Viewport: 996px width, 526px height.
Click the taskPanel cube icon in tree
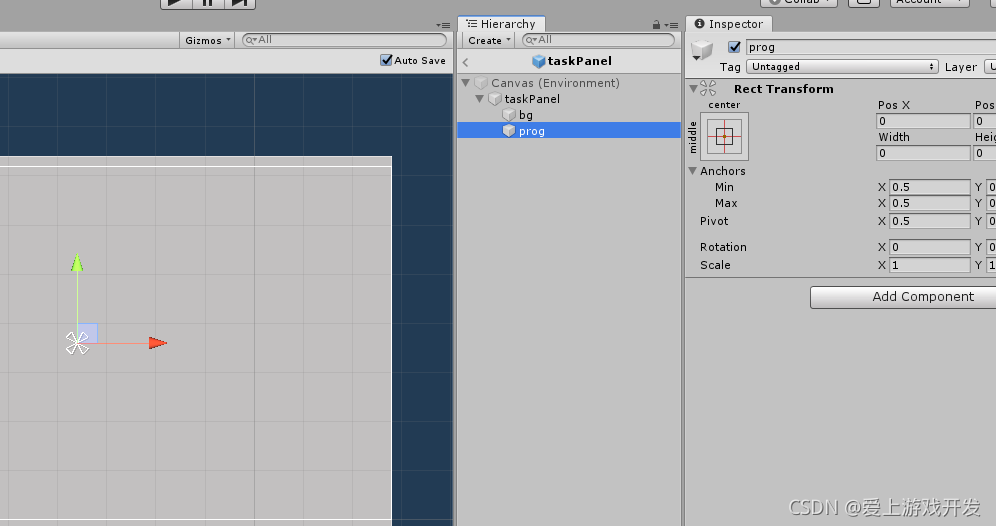point(495,98)
